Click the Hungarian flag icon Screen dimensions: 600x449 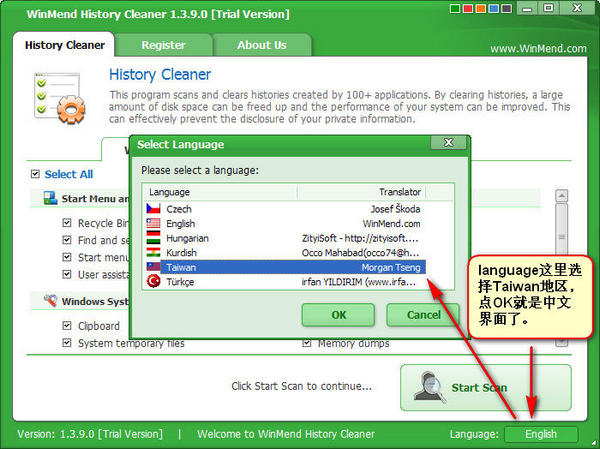153,238
